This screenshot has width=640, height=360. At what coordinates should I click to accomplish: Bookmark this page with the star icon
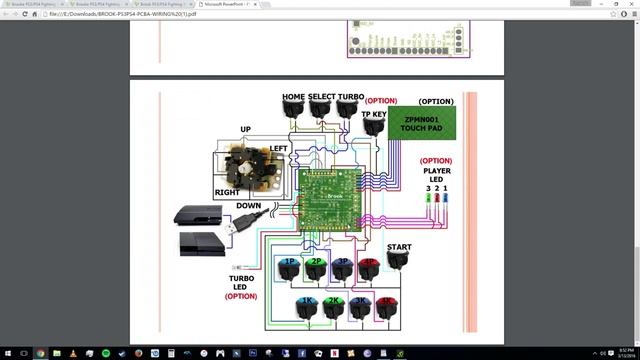613,14
